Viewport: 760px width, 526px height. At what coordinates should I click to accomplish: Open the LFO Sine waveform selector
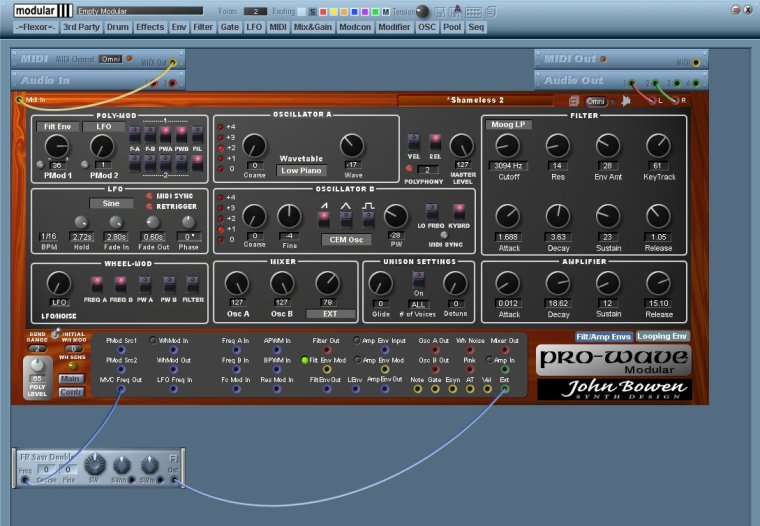pos(111,203)
